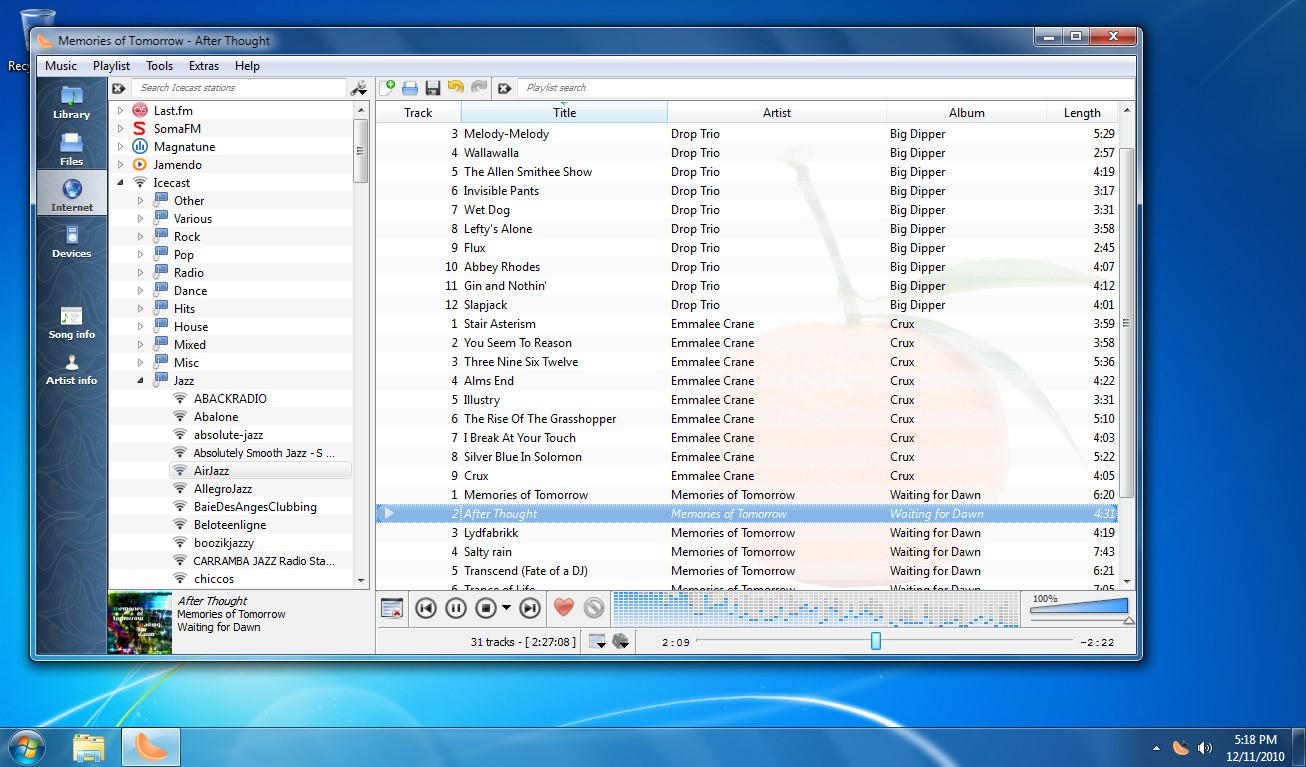Clear the playlist with bottom-left icon
Screen dimensions: 1306x767
[392, 608]
